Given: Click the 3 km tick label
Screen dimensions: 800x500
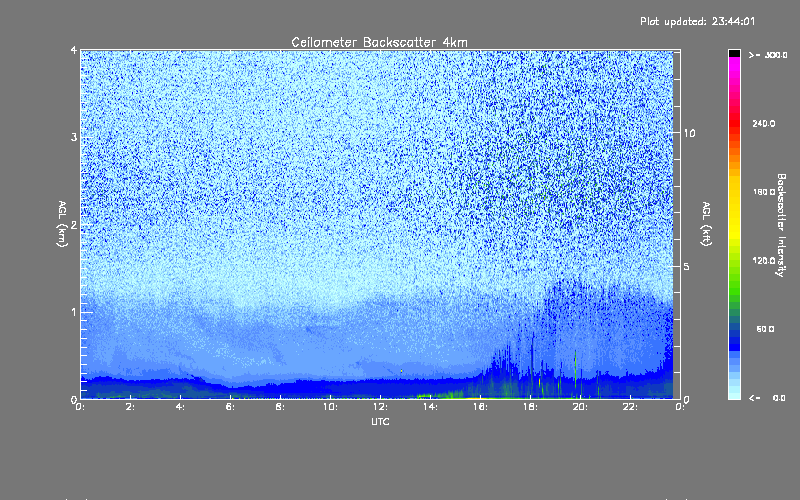Looking at the screenshot, I should (x=74, y=137).
